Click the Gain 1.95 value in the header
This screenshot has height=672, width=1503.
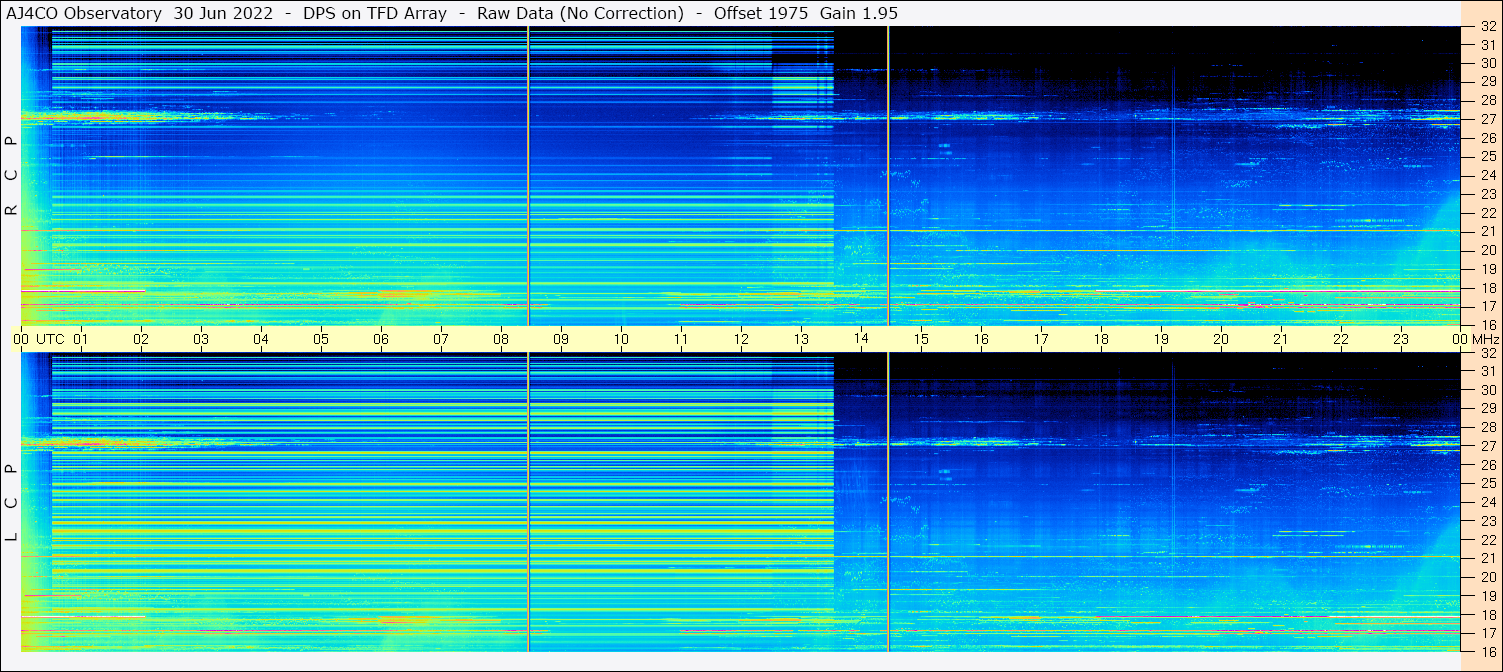[858, 13]
